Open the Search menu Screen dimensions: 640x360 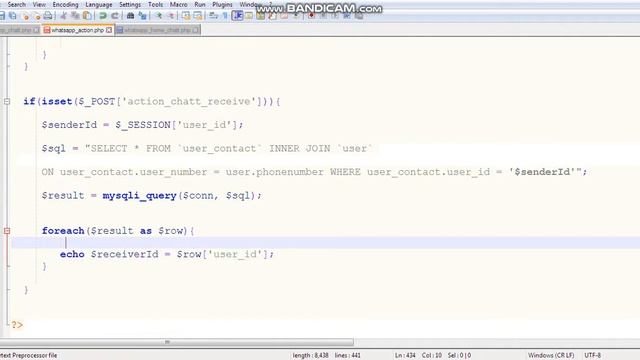(x=16, y=4)
